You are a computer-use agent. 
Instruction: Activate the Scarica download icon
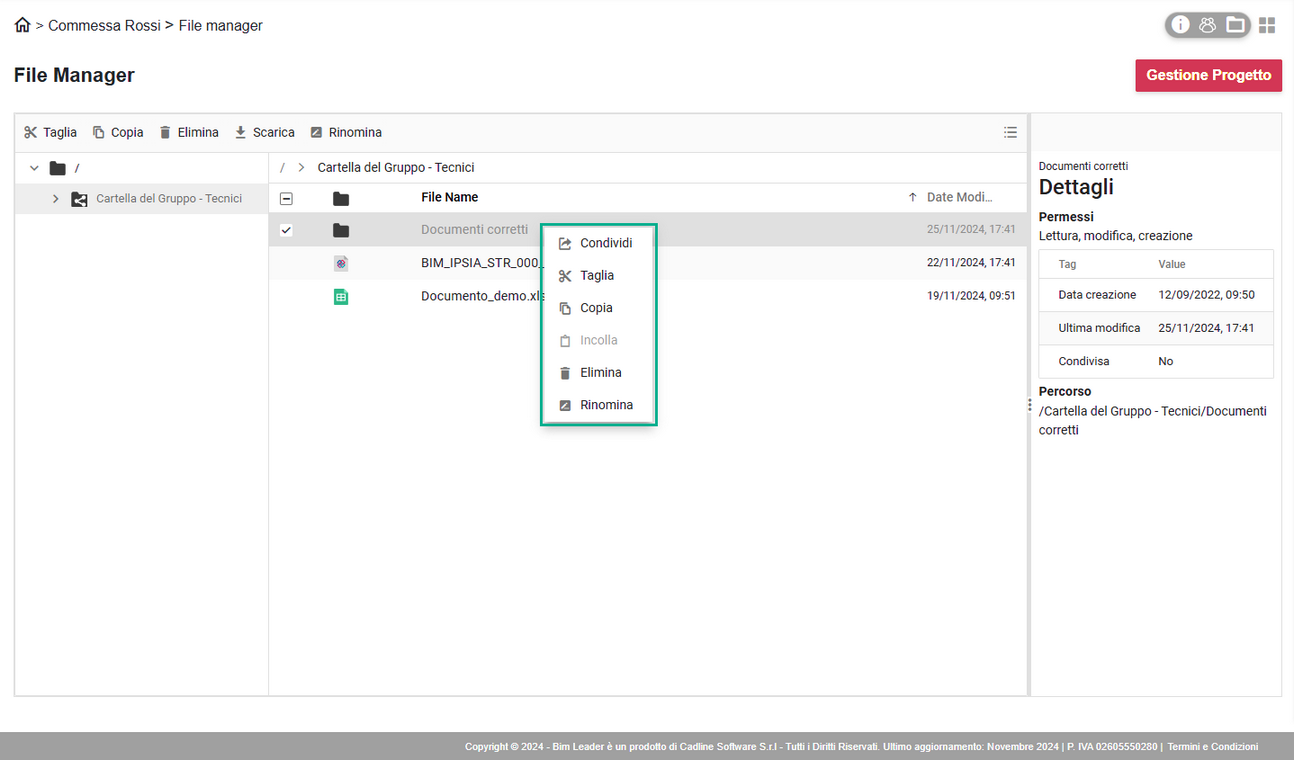[x=239, y=131]
